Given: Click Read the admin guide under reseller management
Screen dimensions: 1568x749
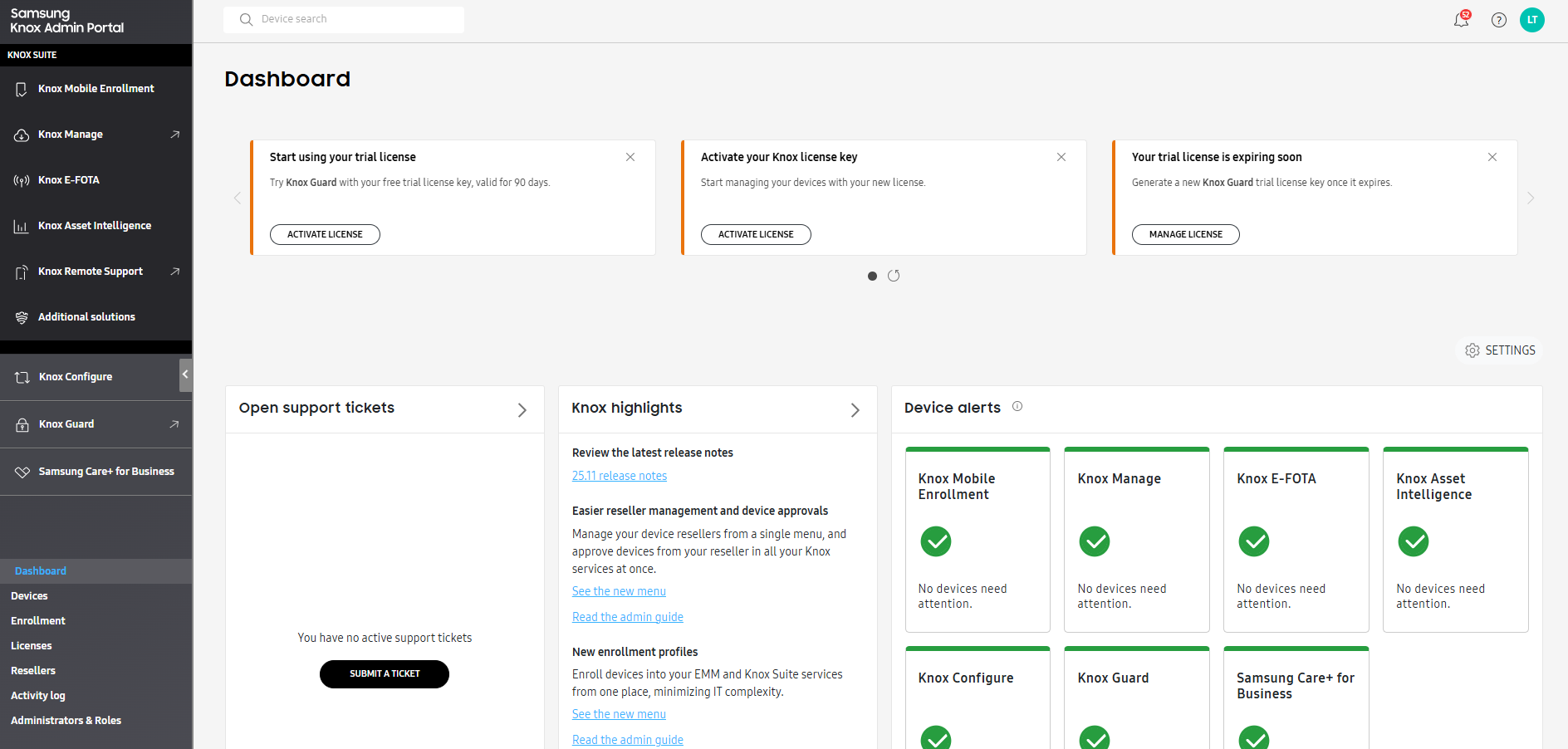Looking at the screenshot, I should click(628, 617).
